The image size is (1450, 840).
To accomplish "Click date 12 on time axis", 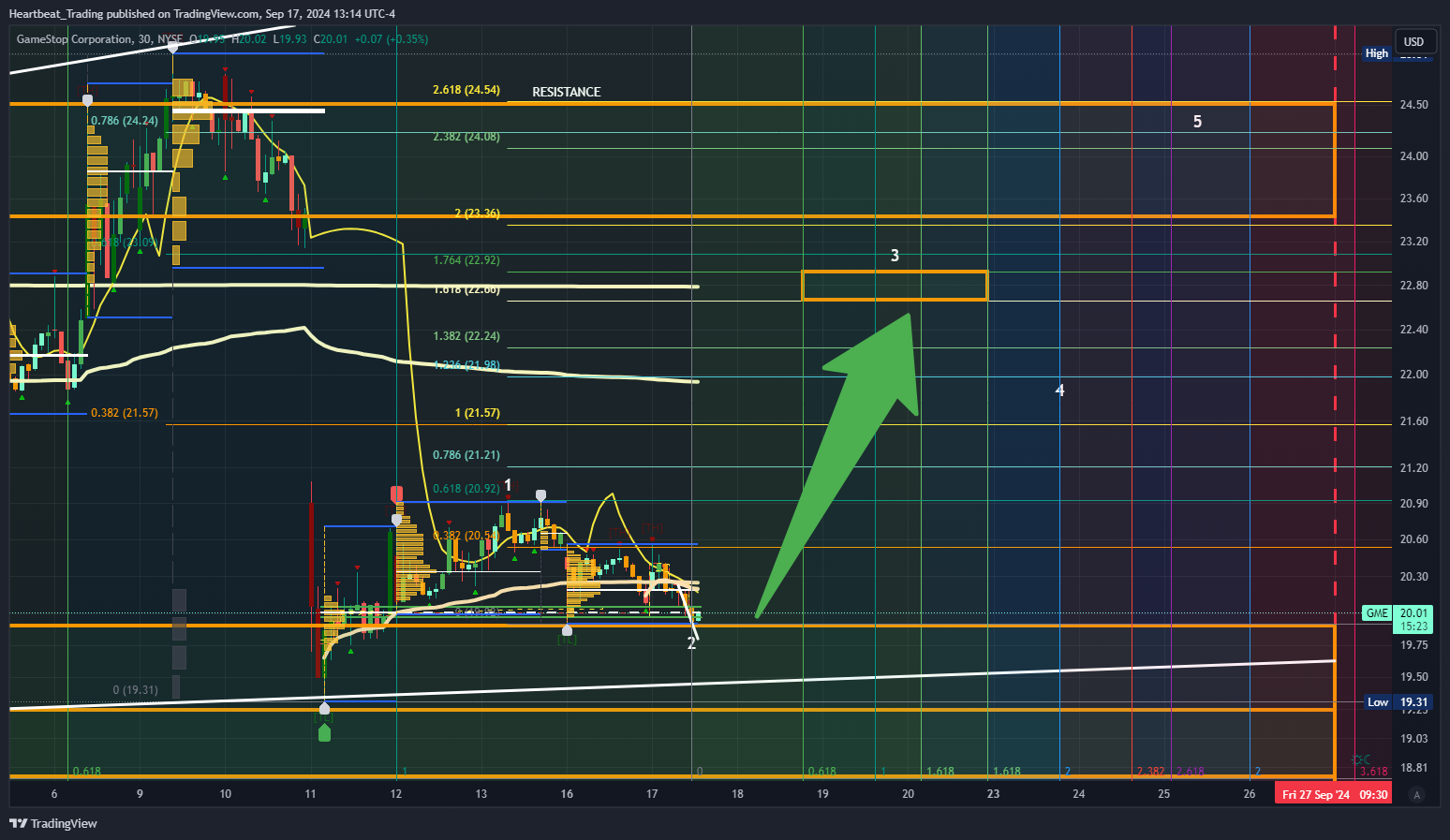I will tap(396, 794).
